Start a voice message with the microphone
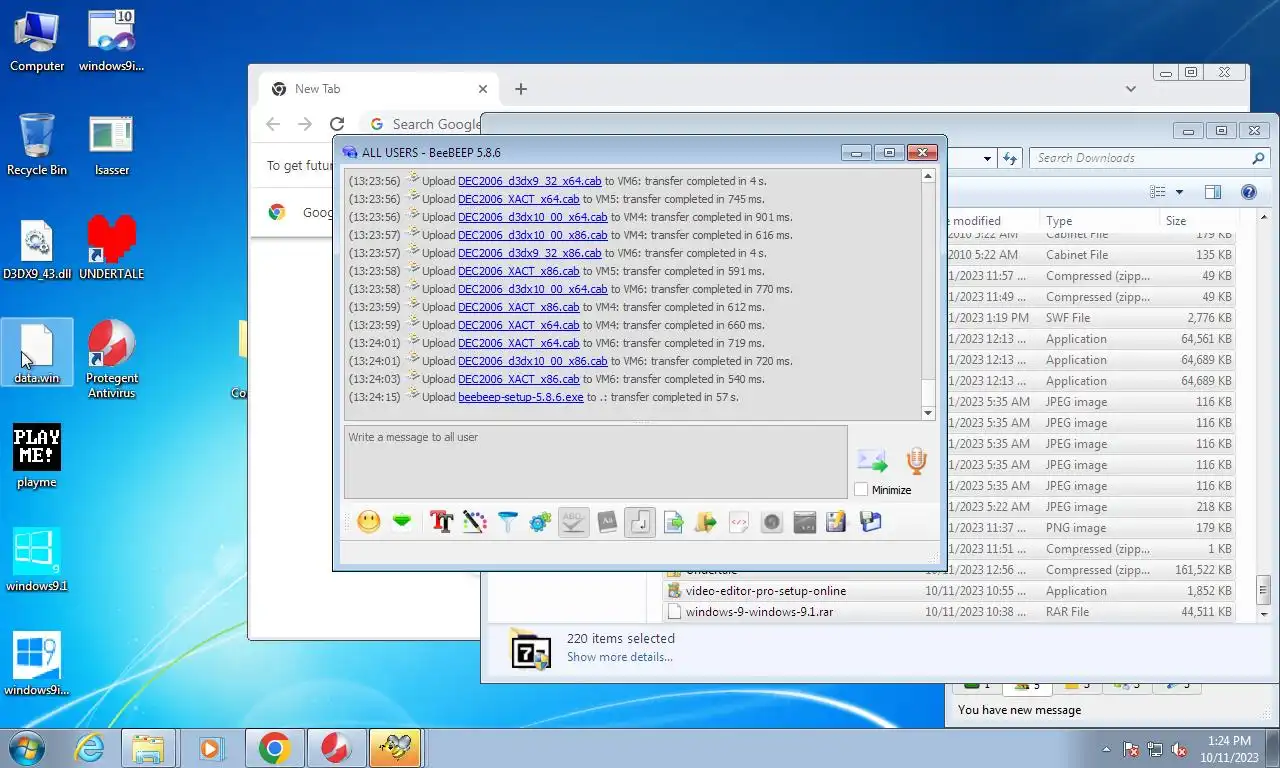The image size is (1280, 768). point(916,460)
